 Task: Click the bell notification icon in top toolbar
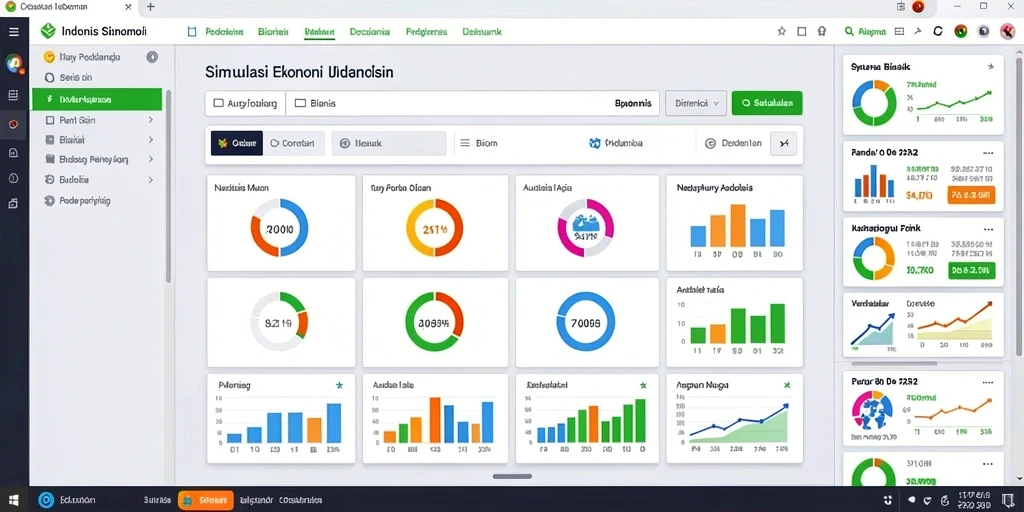822,31
